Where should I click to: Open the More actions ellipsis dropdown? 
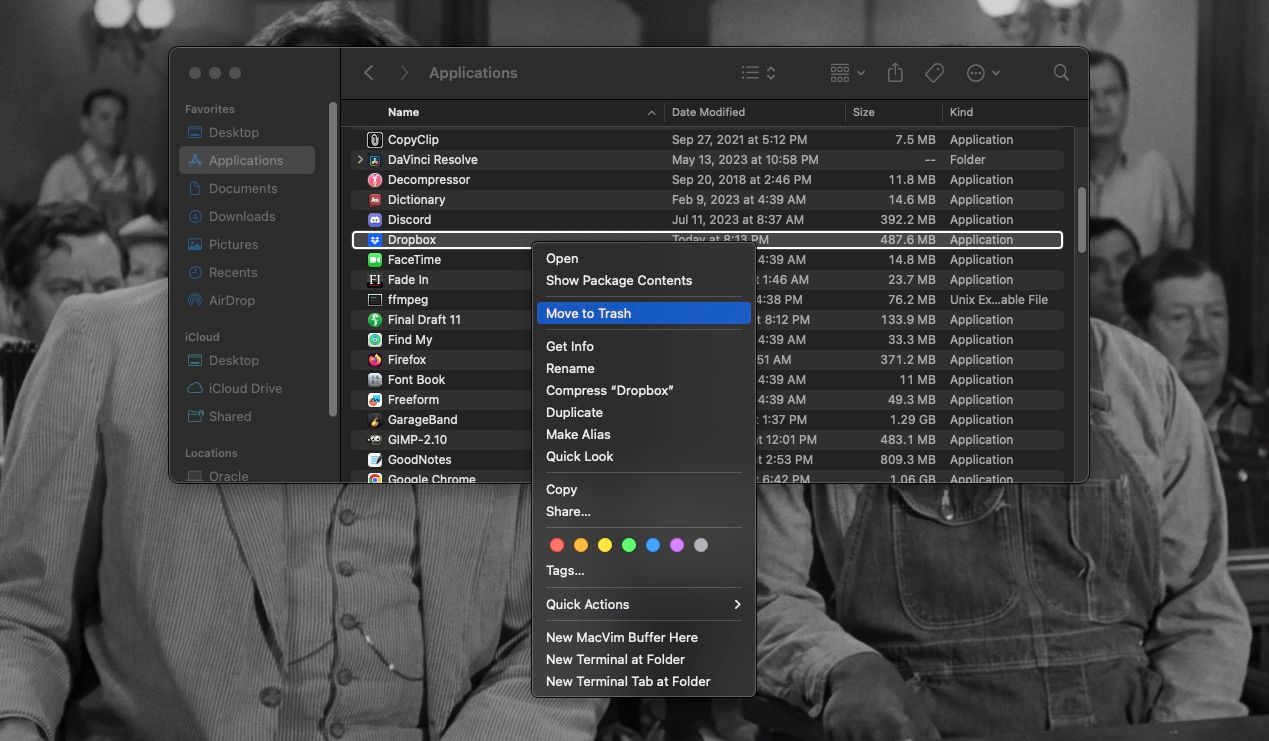point(981,72)
